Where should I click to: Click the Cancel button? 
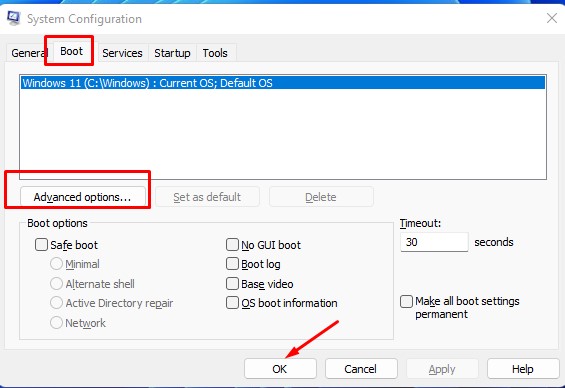(x=361, y=369)
